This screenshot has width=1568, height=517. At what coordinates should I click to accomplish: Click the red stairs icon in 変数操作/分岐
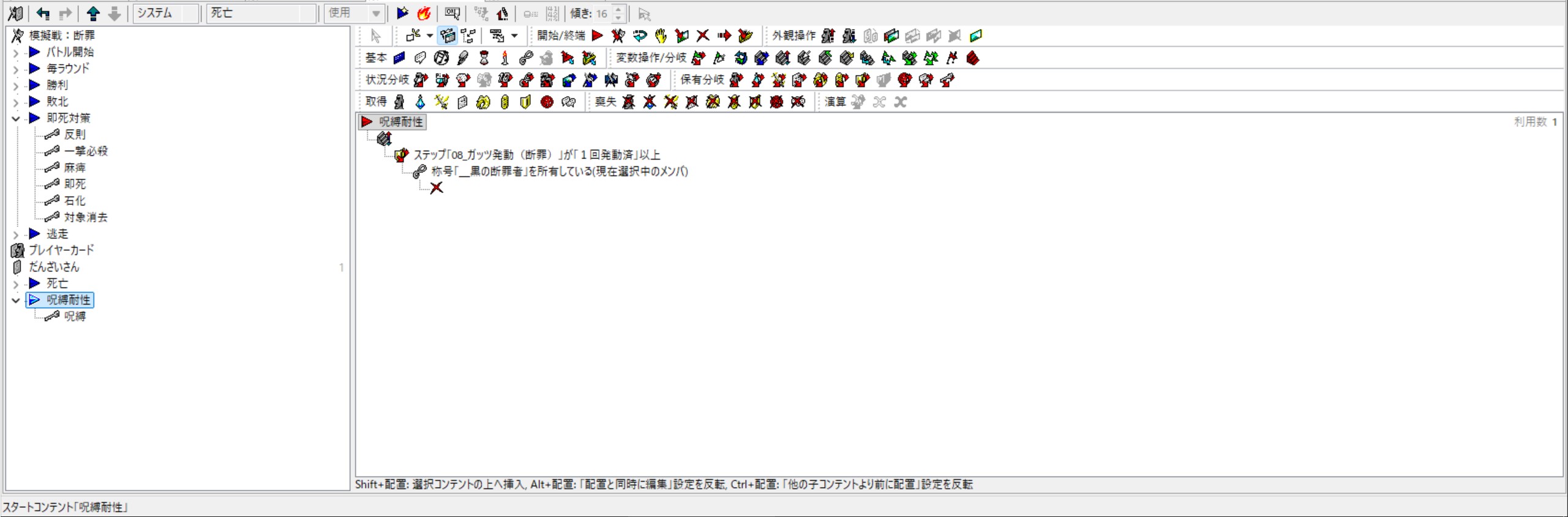(973, 58)
